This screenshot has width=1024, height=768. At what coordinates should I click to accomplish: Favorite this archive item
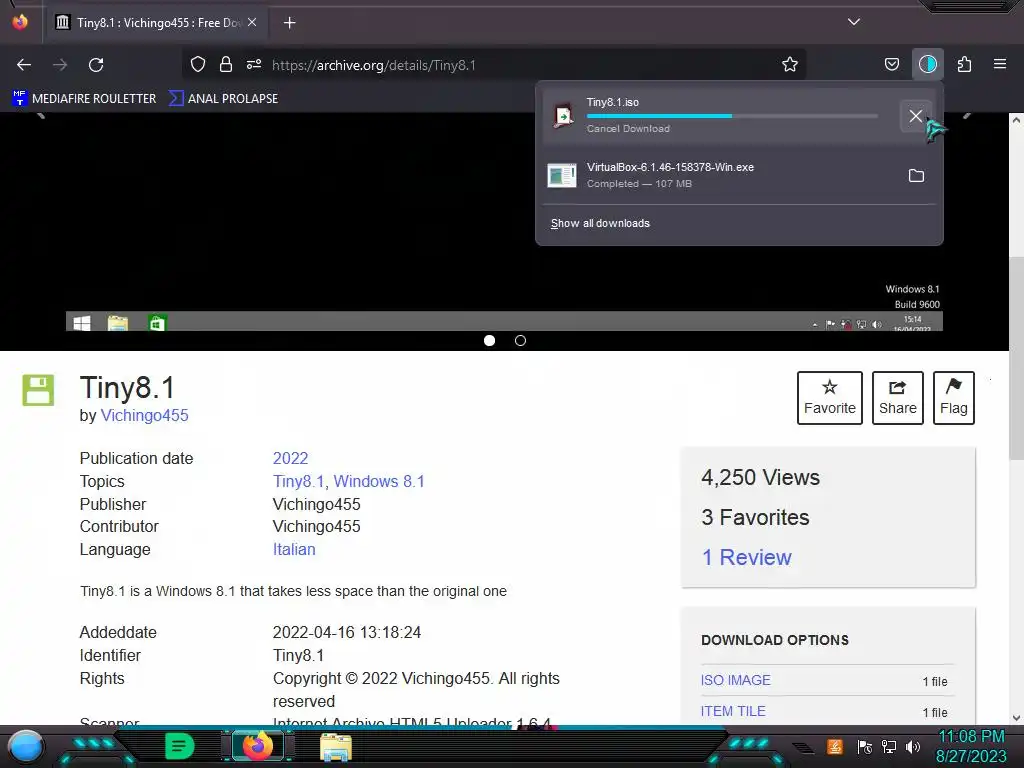click(829, 398)
